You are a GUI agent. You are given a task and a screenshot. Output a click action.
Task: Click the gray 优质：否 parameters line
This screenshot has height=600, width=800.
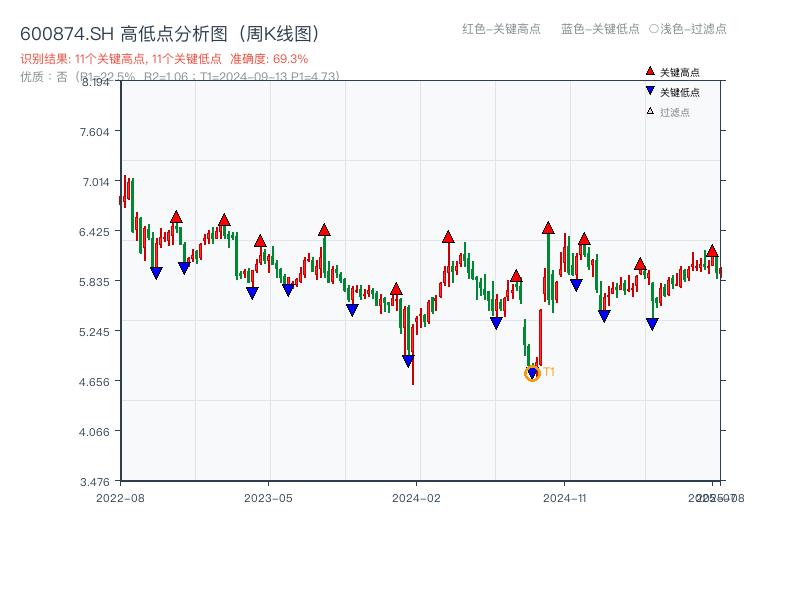[x=180, y=77]
